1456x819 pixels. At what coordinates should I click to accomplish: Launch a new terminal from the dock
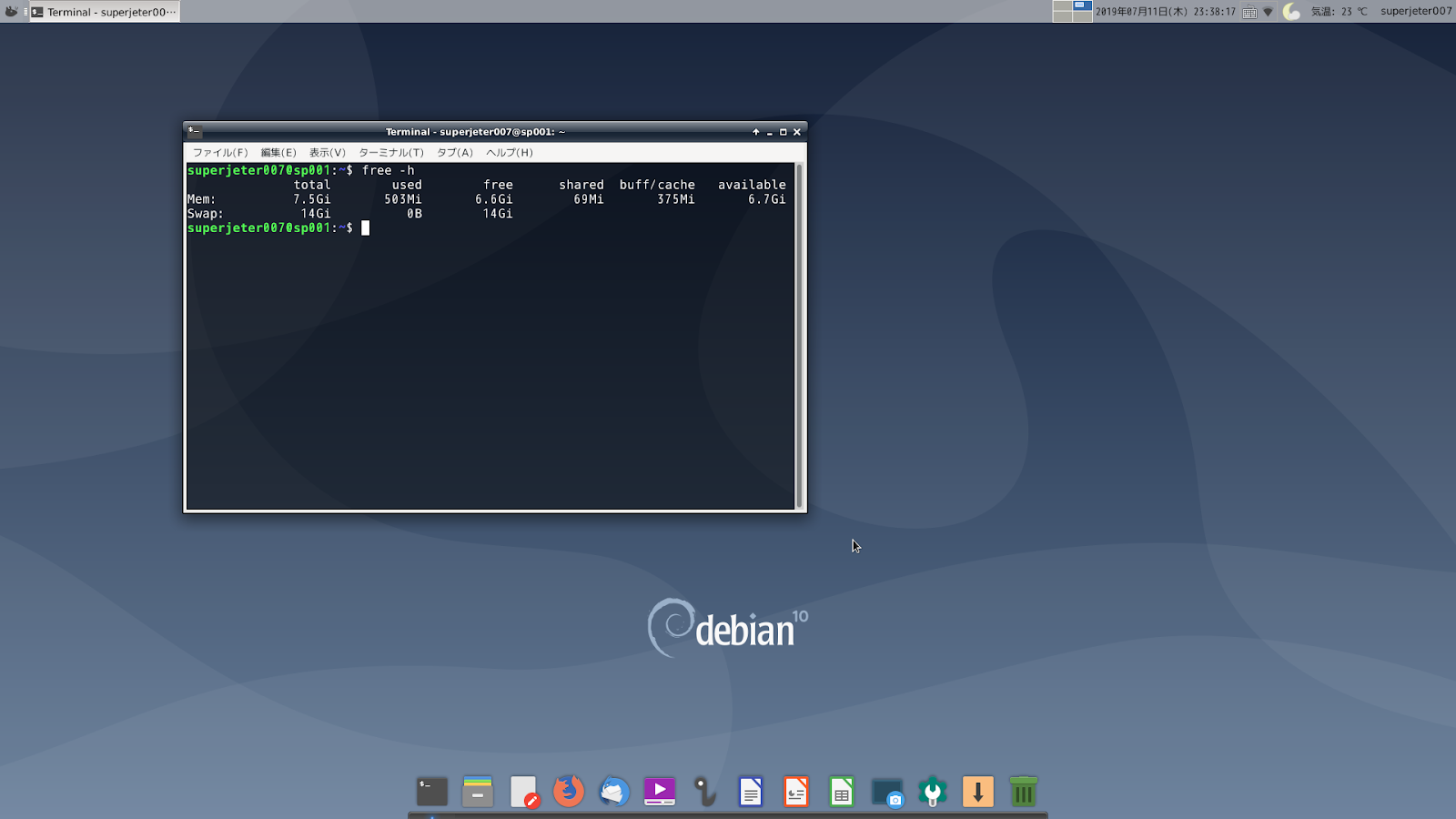tap(431, 792)
